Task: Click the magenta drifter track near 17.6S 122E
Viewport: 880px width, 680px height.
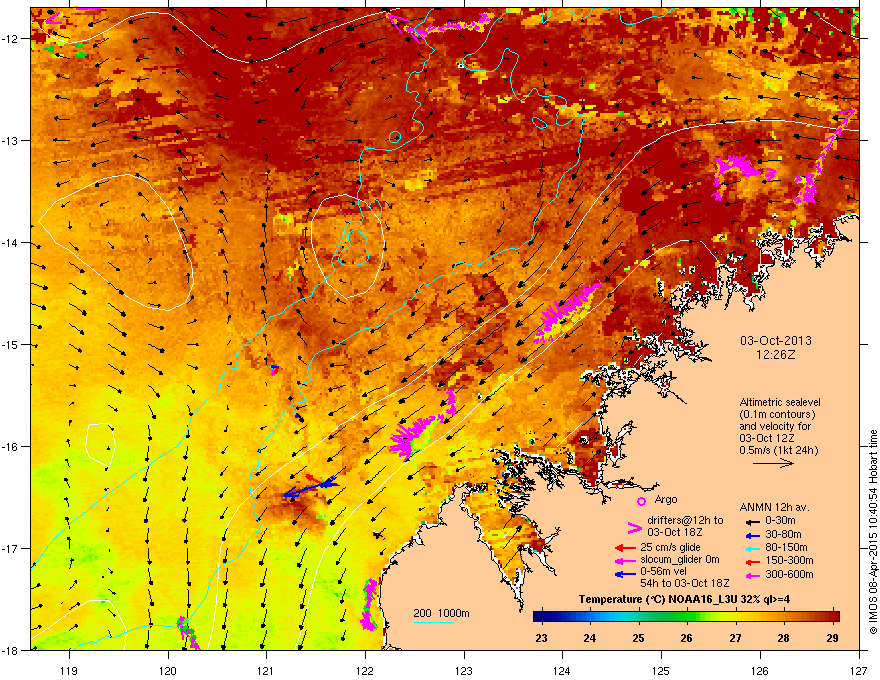Action: [x=369, y=604]
